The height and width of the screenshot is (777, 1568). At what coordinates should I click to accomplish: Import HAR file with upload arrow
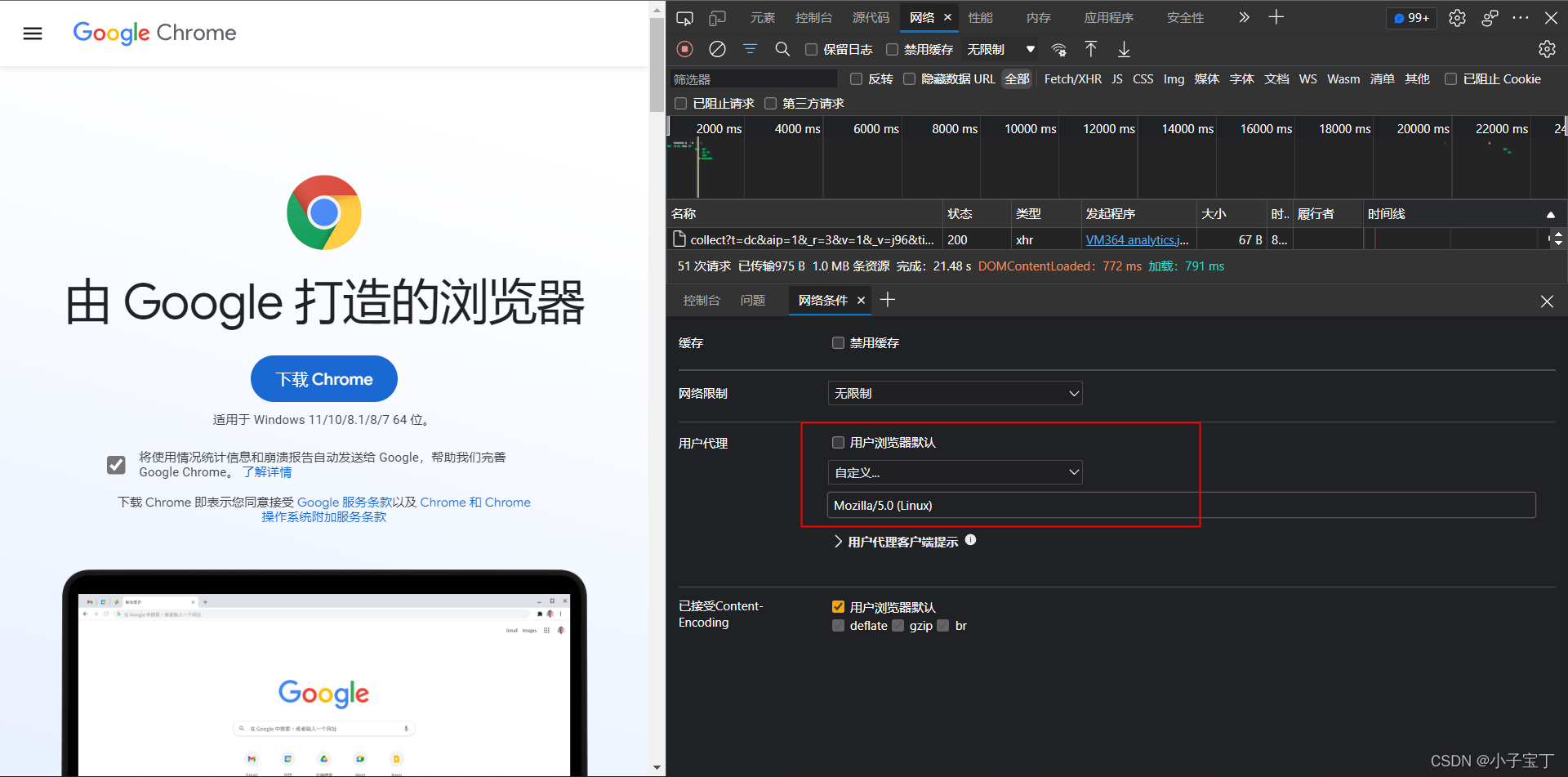click(x=1091, y=49)
